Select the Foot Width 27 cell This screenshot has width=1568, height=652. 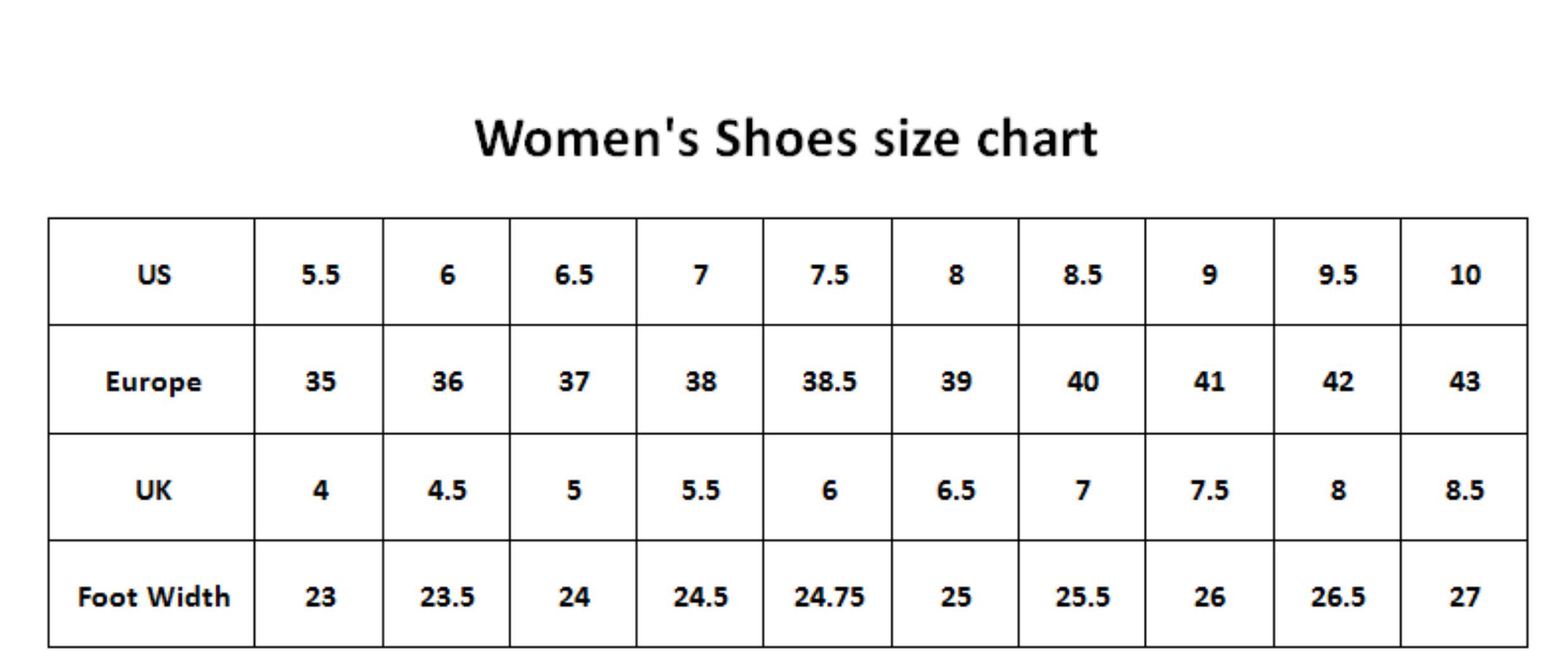[x=1464, y=597]
